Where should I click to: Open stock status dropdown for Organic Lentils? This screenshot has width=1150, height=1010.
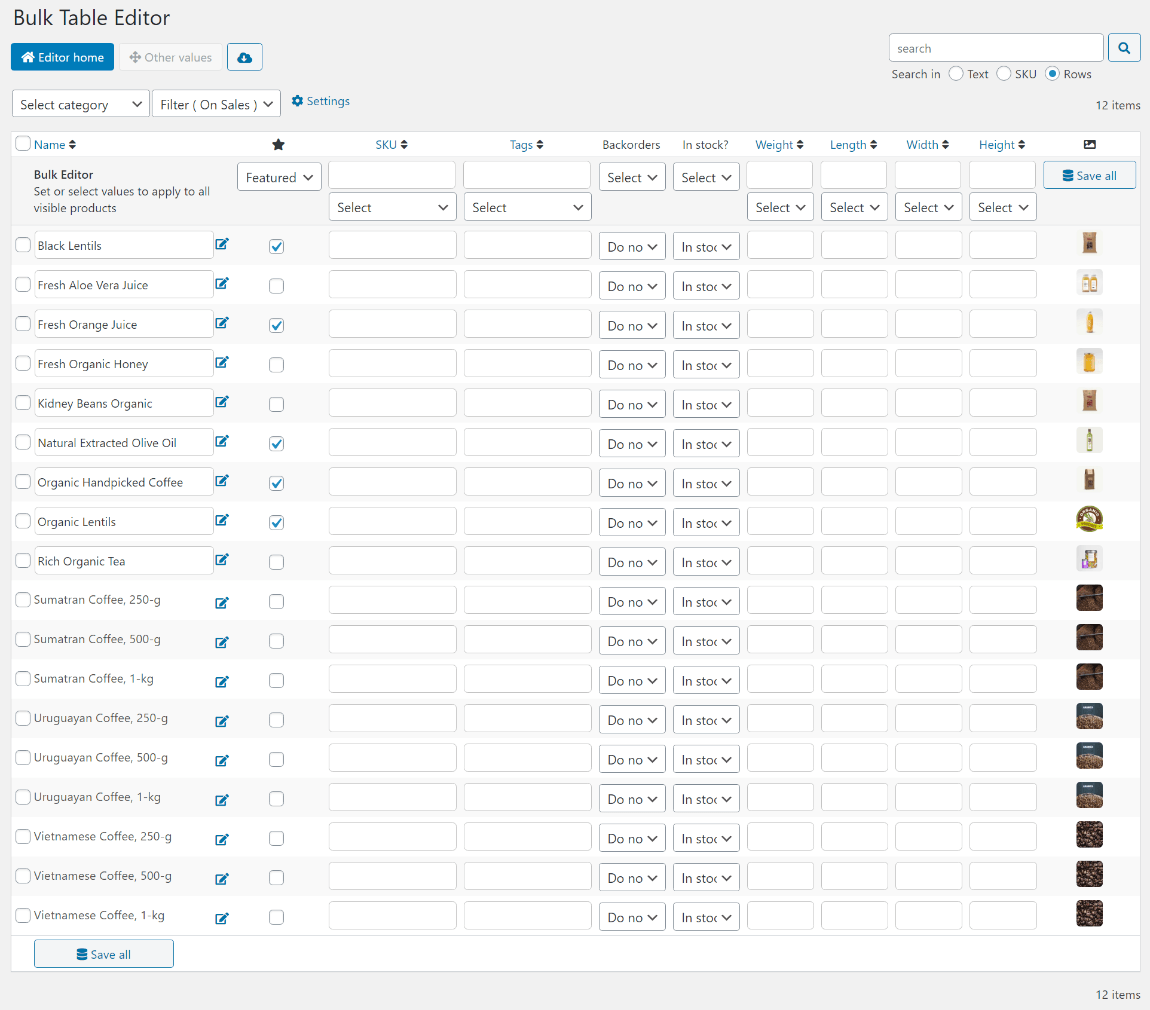(706, 522)
